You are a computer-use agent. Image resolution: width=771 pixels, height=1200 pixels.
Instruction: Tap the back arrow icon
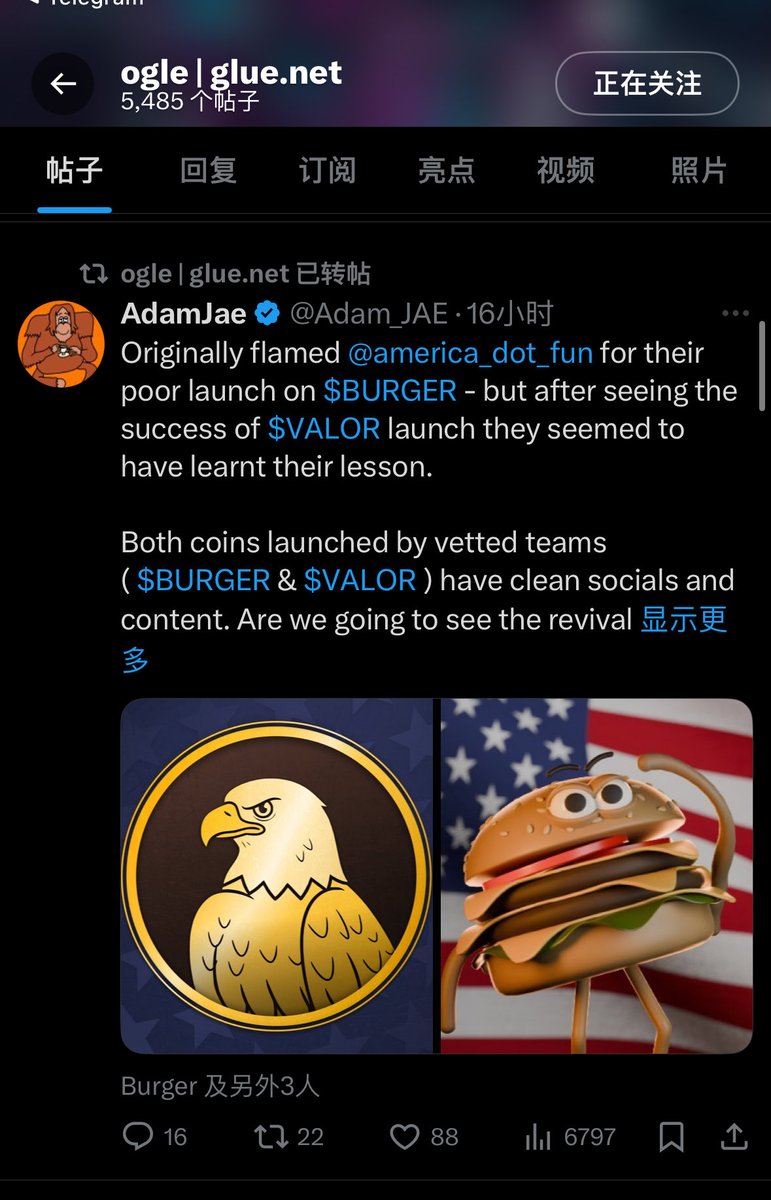pyautogui.click(x=63, y=84)
